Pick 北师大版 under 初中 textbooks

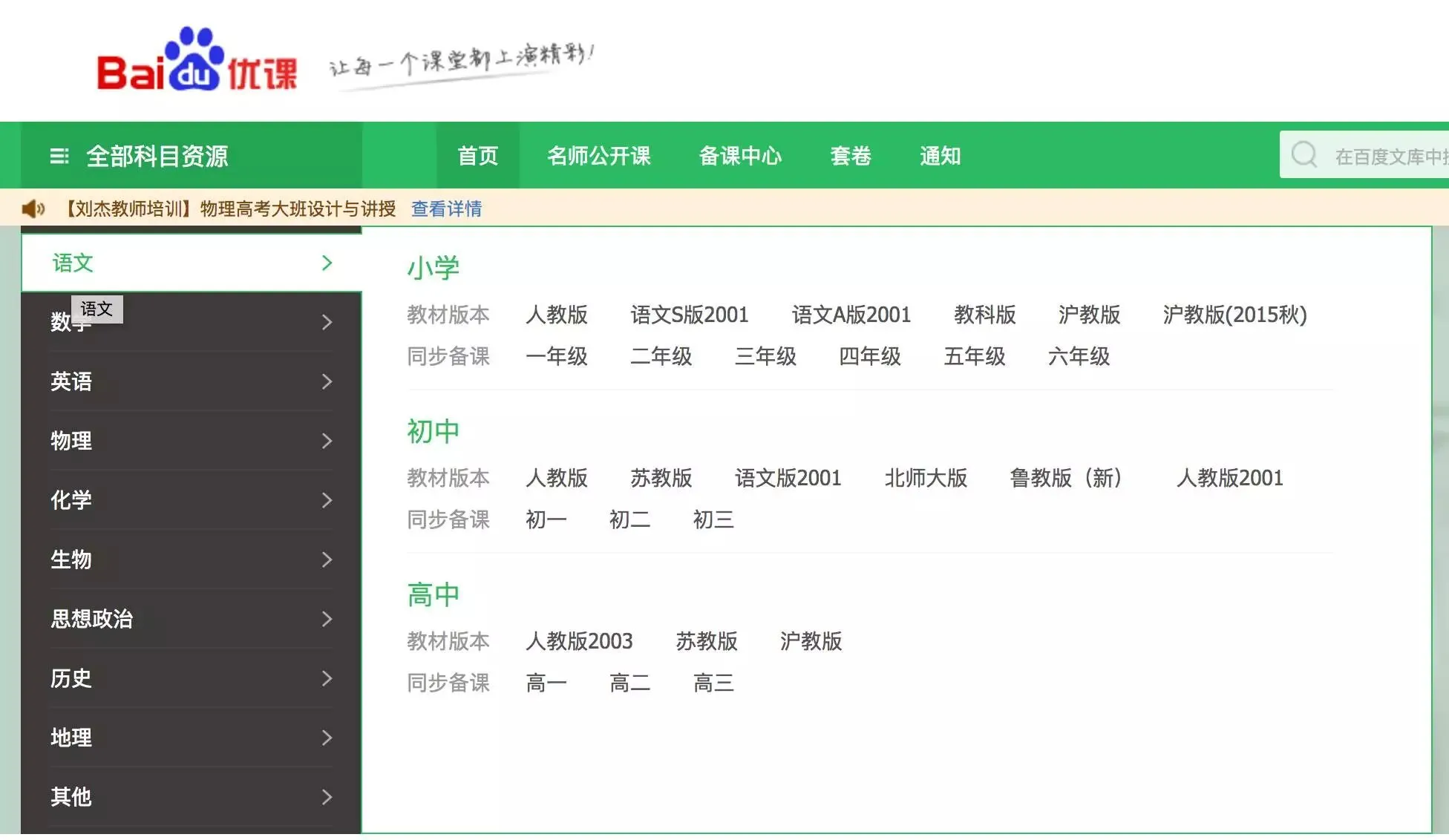(x=925, y=478)
